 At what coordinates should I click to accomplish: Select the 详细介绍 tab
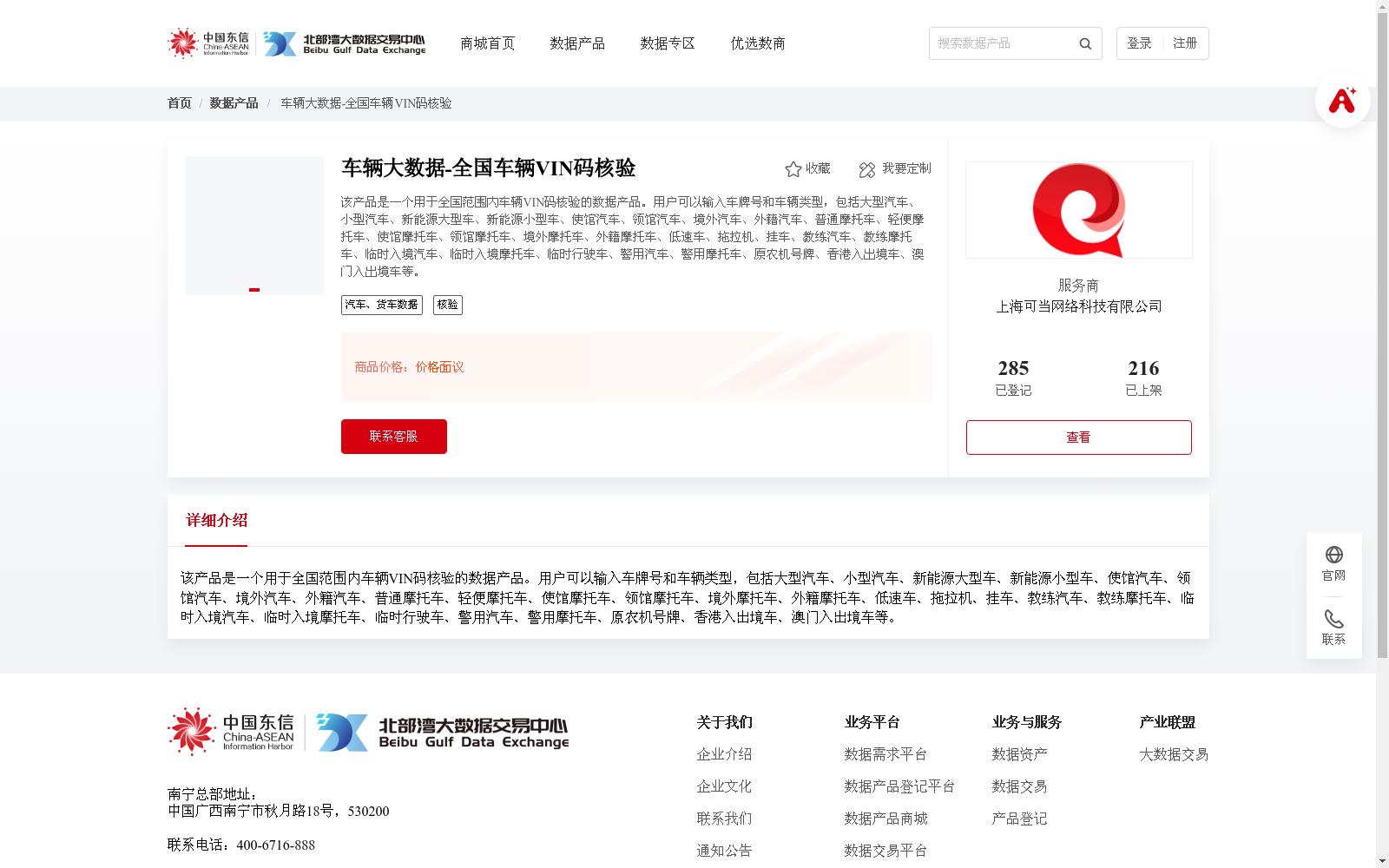216,521
